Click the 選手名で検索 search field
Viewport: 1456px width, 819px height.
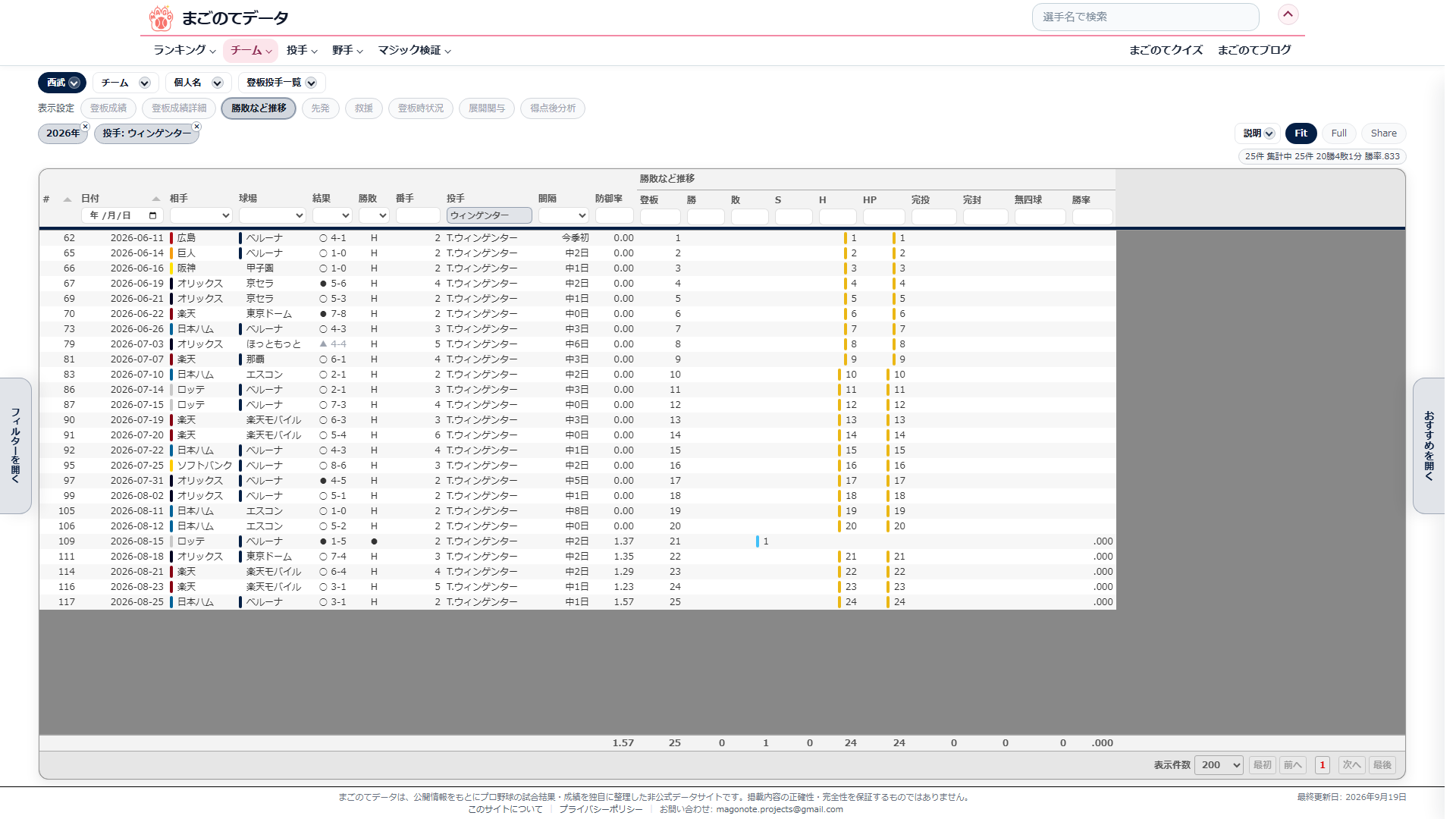pyautogui.click(x=1145, y=17)
